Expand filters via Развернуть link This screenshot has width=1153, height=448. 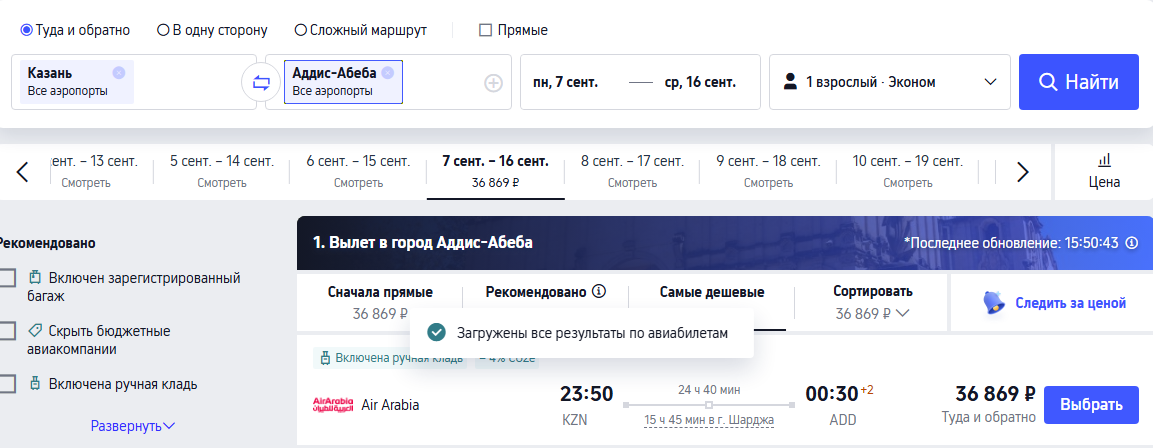(133, 426)
